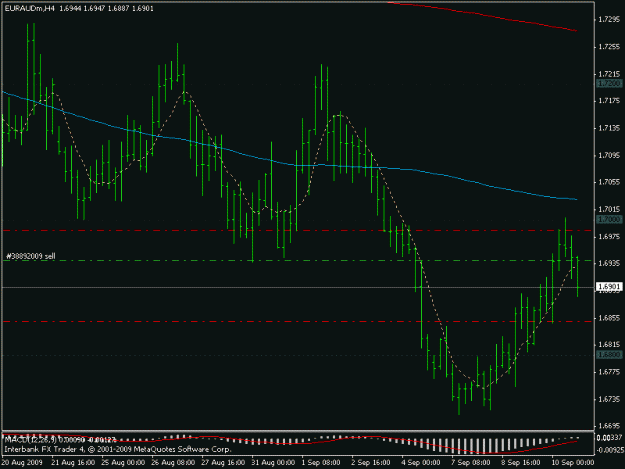Screen dimensions: 625x469
Task: Click the 25 Aug 00:00 time label
Action: (123, 463)
